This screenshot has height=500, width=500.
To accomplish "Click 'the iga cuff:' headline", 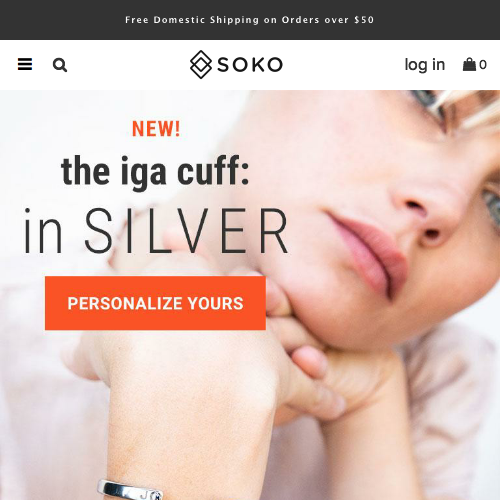I will tap(155, 172).
